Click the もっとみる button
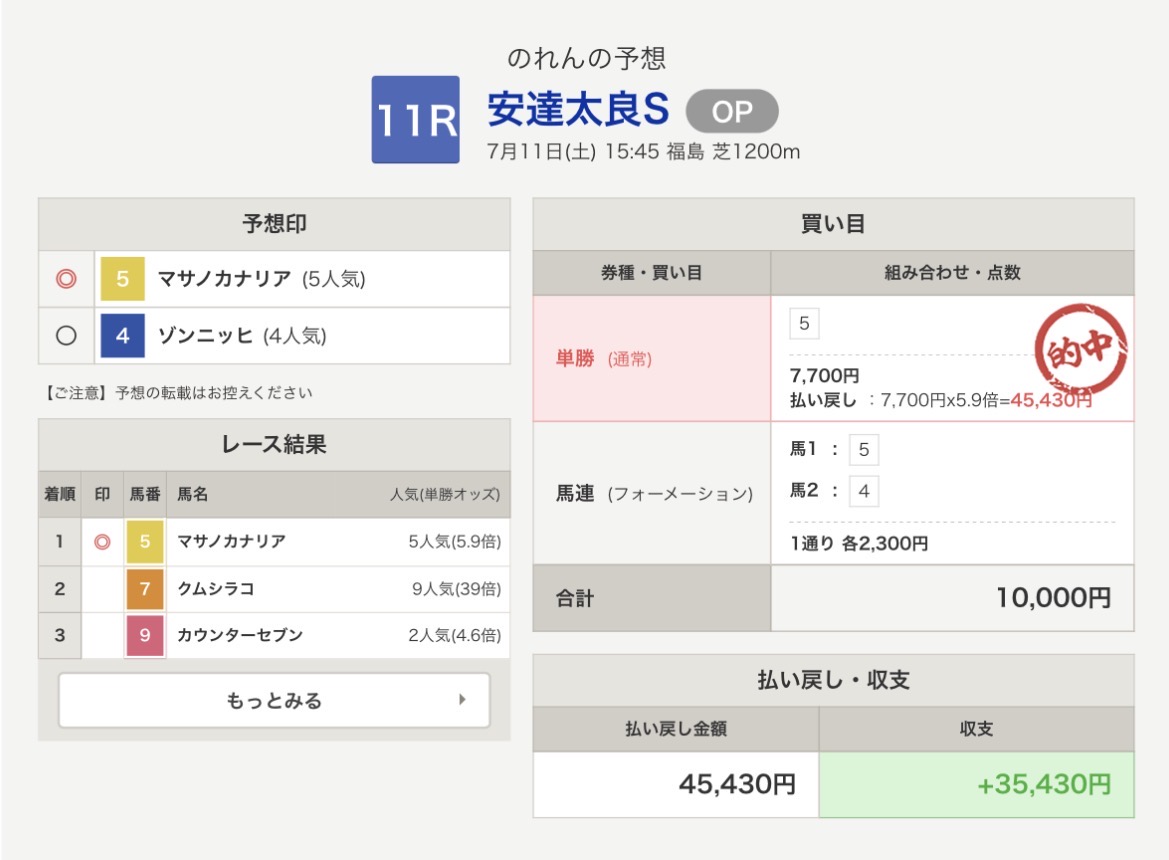 coord(274,701)
